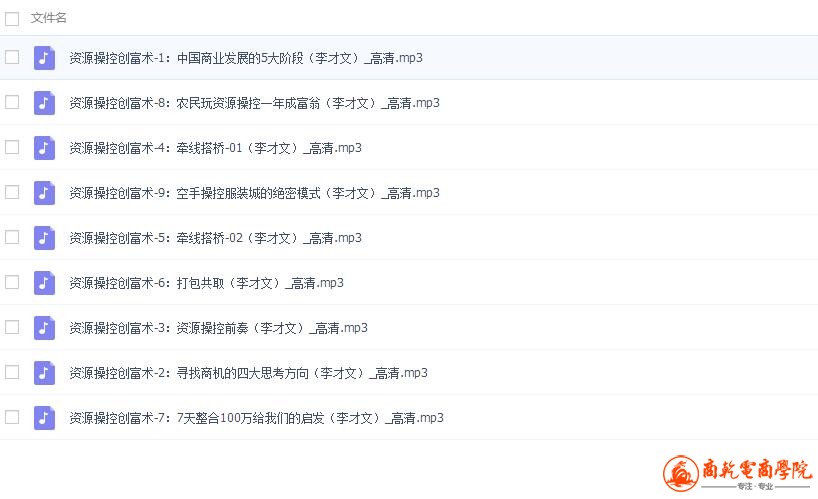The image size is (818, 499).
Task: Toggle the checkbox for 7天整合100万 file
Action: click(12, 417)
